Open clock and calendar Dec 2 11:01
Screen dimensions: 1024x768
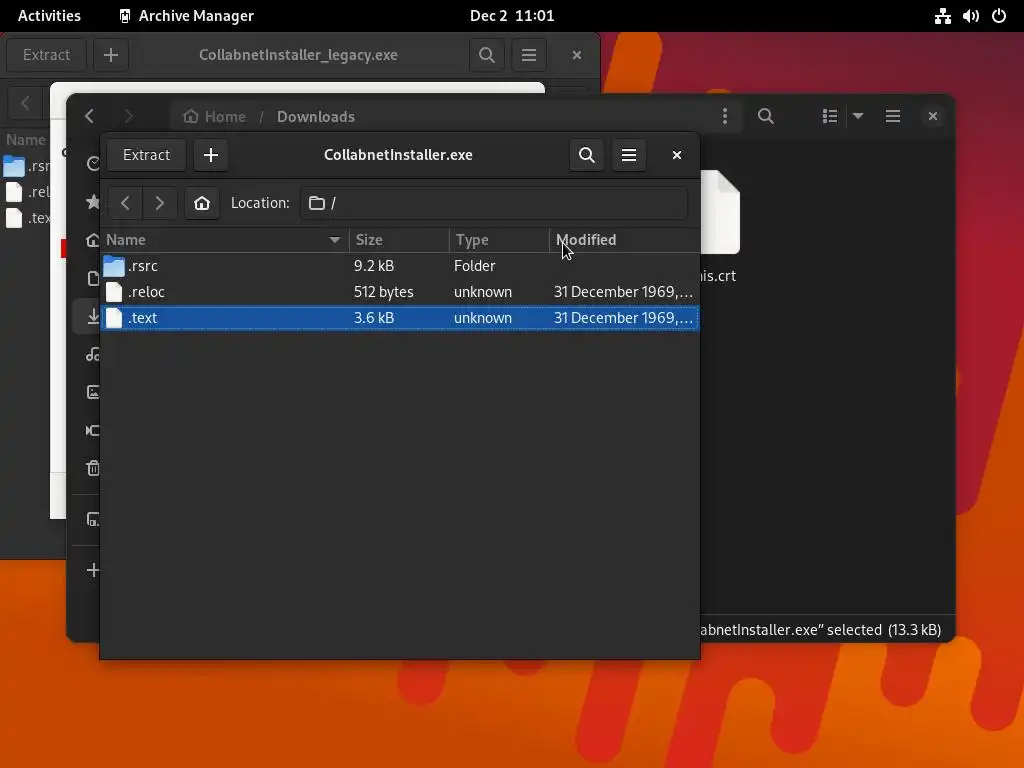[512, 16]
